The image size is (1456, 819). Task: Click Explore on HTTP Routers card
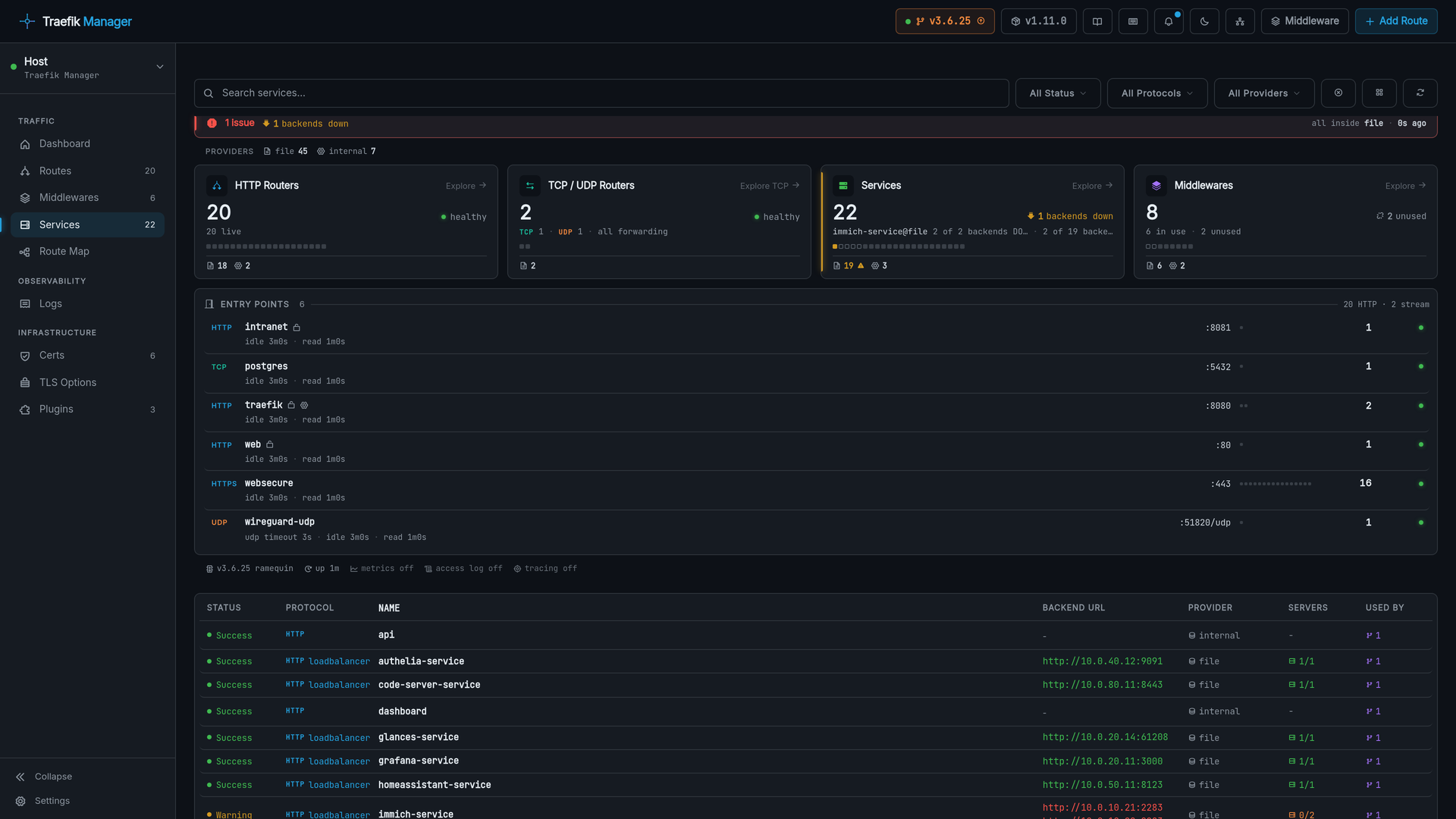pyautogui.click(x=466, y=186)
